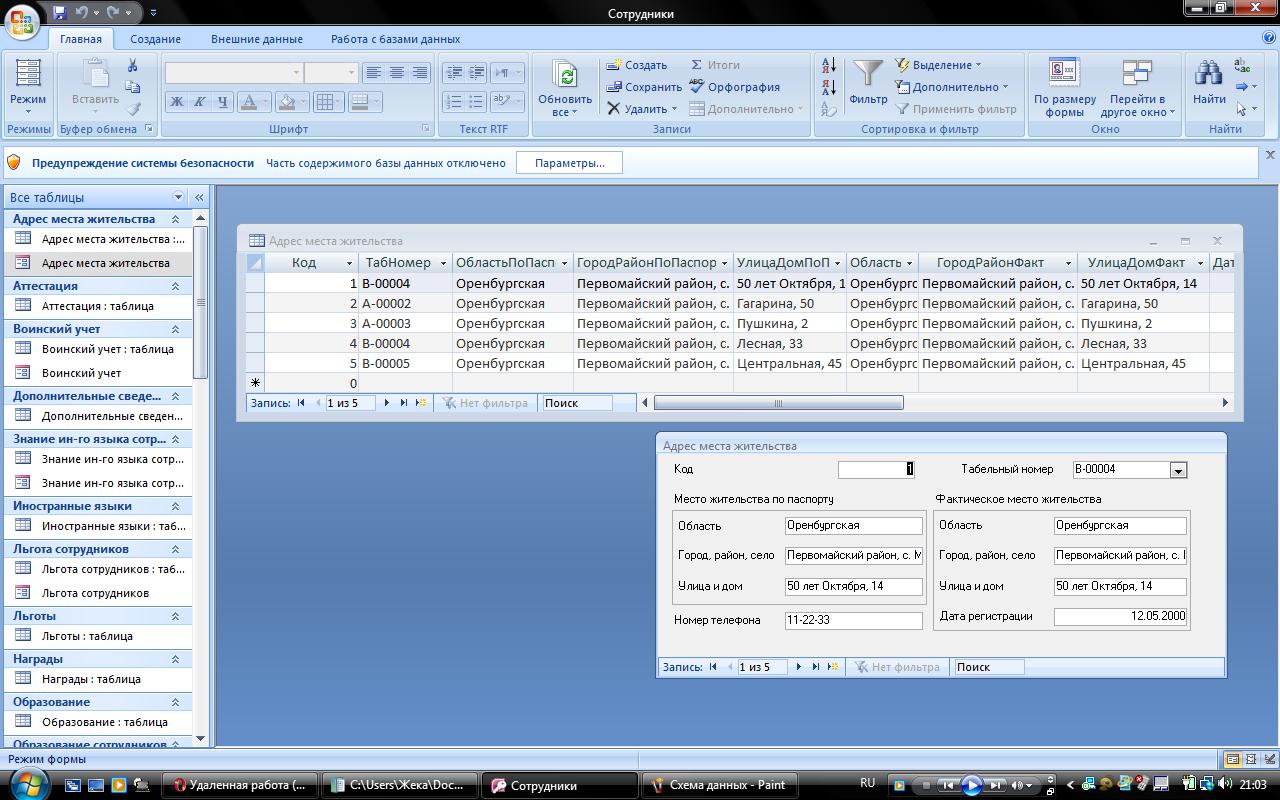The image size is (1280, 800).
Task: Open fill color bucket picker
Action: tap(304, 101)
